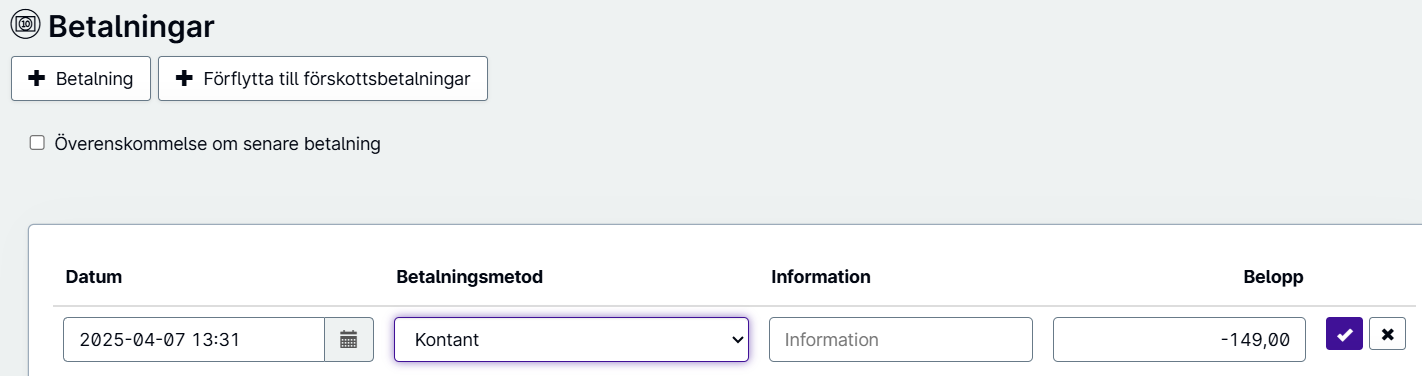Image resolution: width=1422 pixels, height=376 pixels.
Task: Click the Belopp column header
Action: coord(1273,277)
